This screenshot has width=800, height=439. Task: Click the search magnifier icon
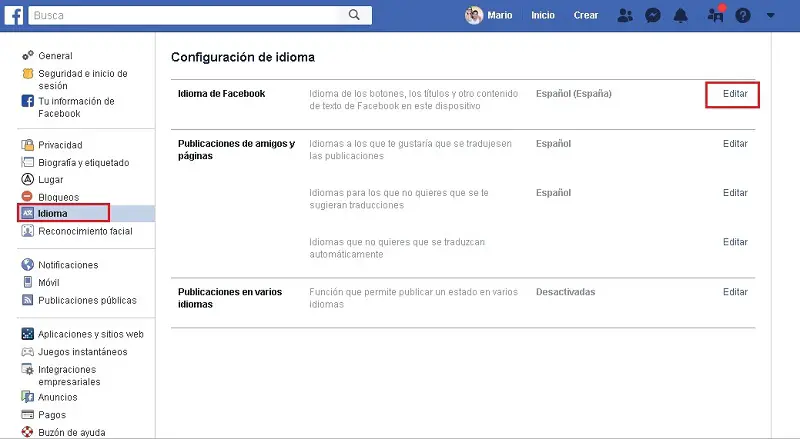354,15
